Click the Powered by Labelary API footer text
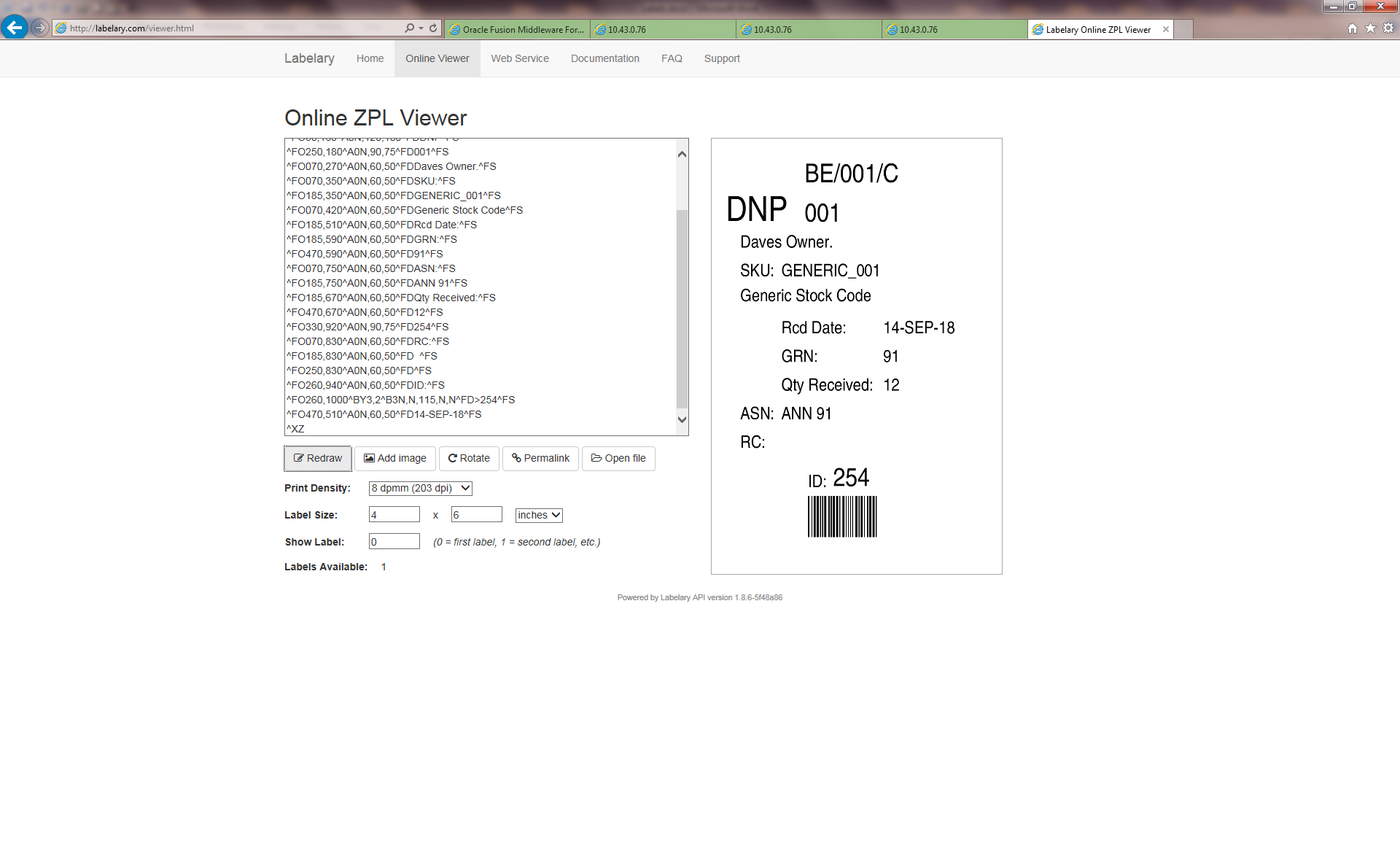1400x846 pixels. pyautogui.click(x=700, y=597)
